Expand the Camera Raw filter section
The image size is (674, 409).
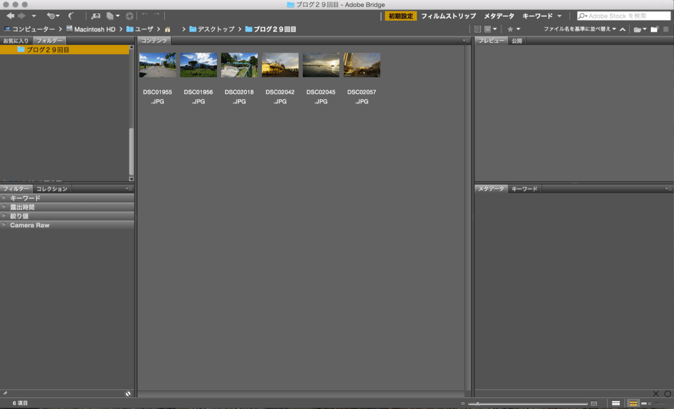click(x=29, y=225)
